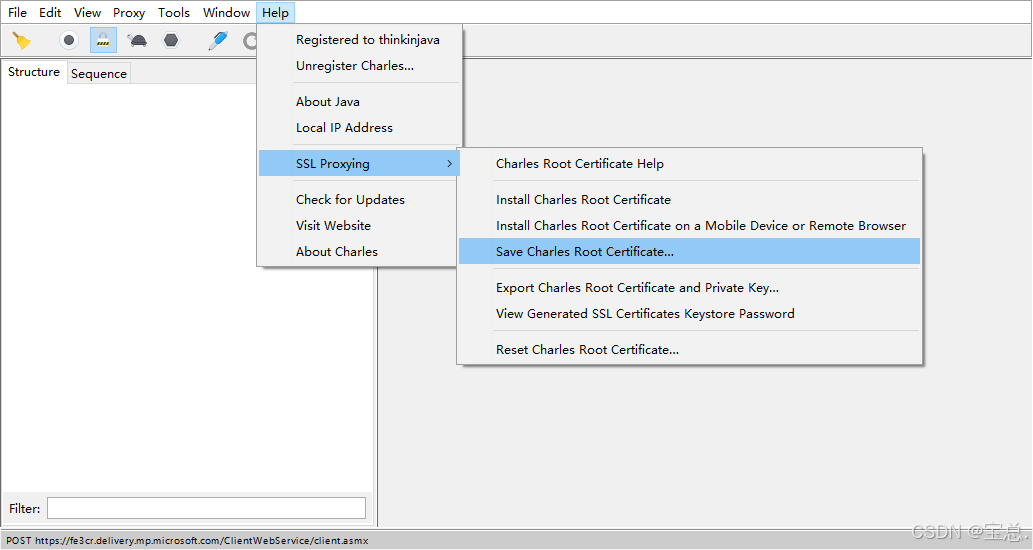Open Charles Root Certificate Help
This screenshot has height=550, width=1033.
pyautogui.click(x=689, y=163)
